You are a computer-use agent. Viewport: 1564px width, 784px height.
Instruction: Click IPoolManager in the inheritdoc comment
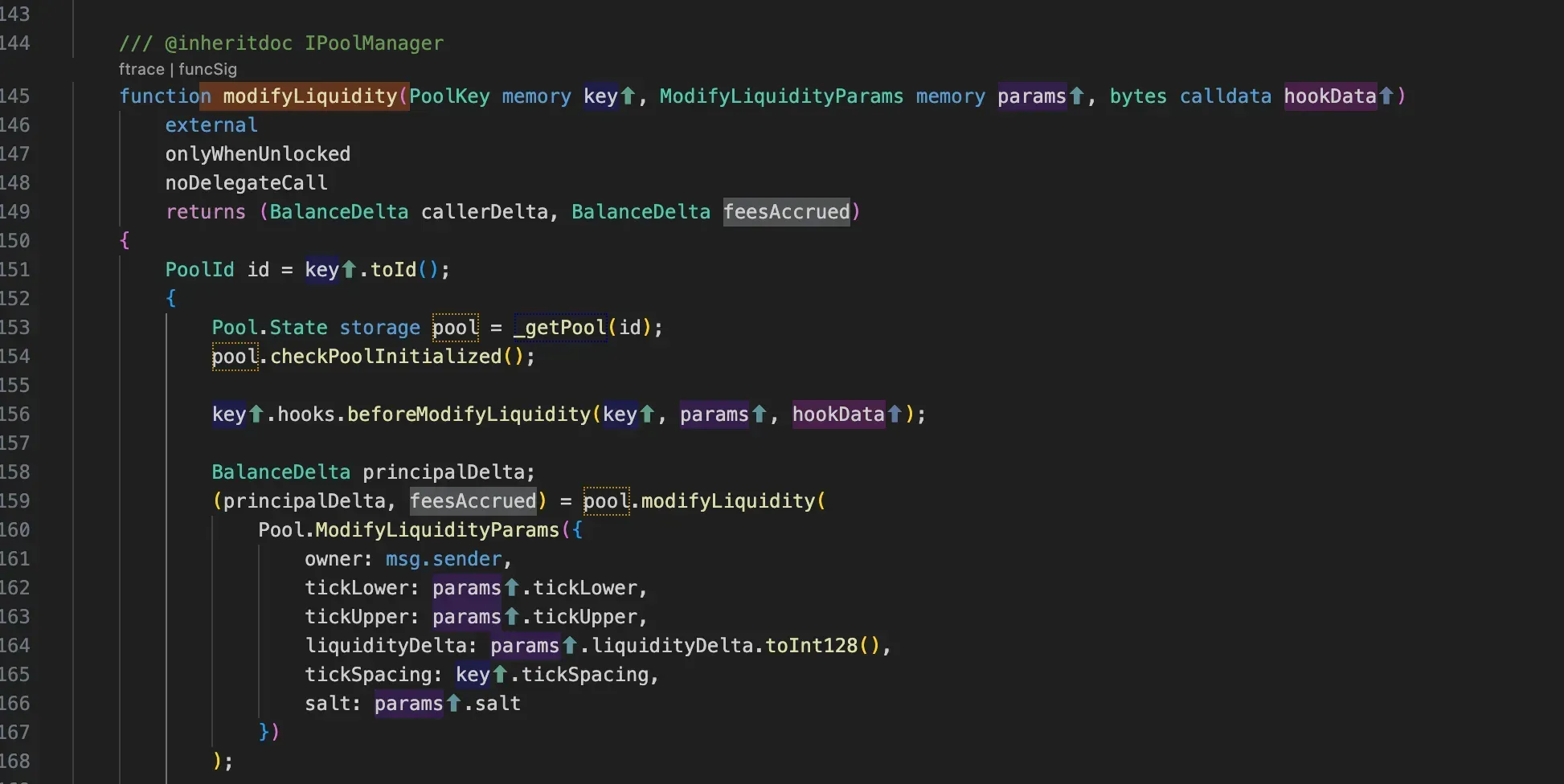[x=374, y=43]
